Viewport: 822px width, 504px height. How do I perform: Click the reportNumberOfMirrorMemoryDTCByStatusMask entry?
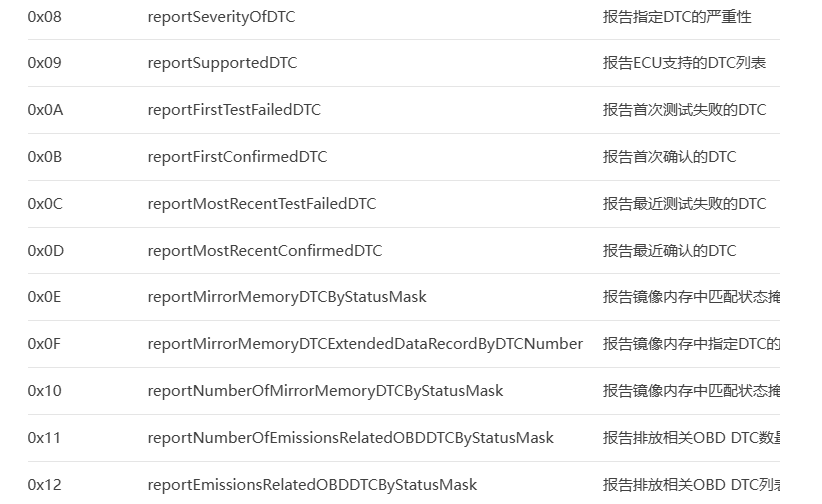325,391
